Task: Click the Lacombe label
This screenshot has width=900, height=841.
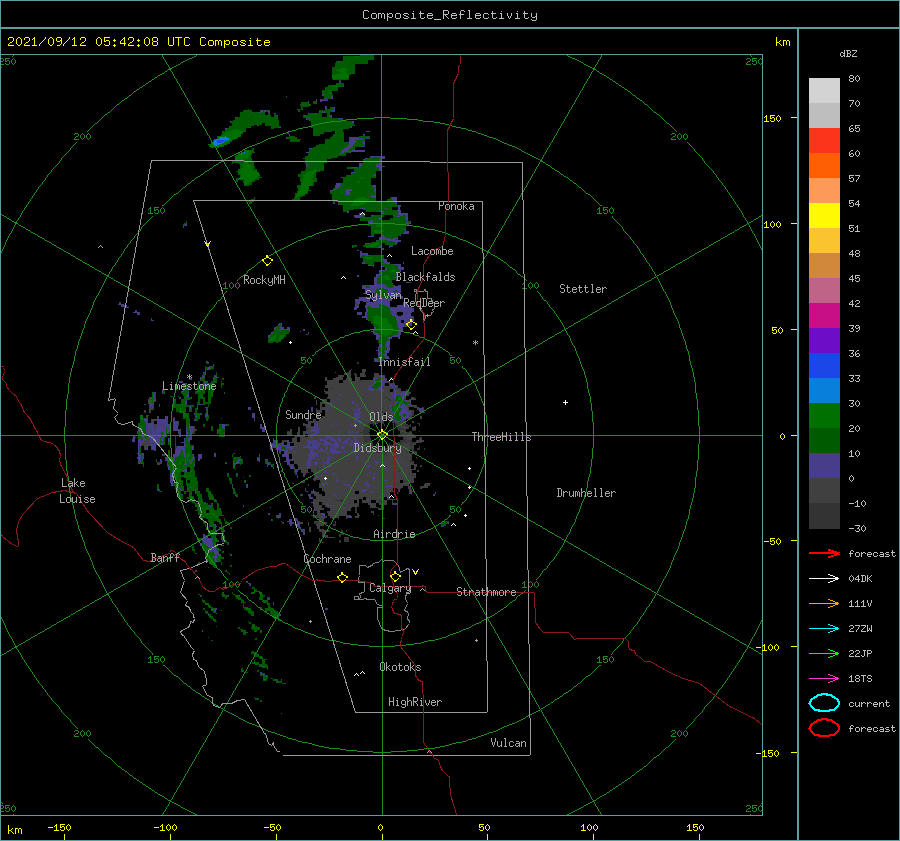Action: coord(432,251)
